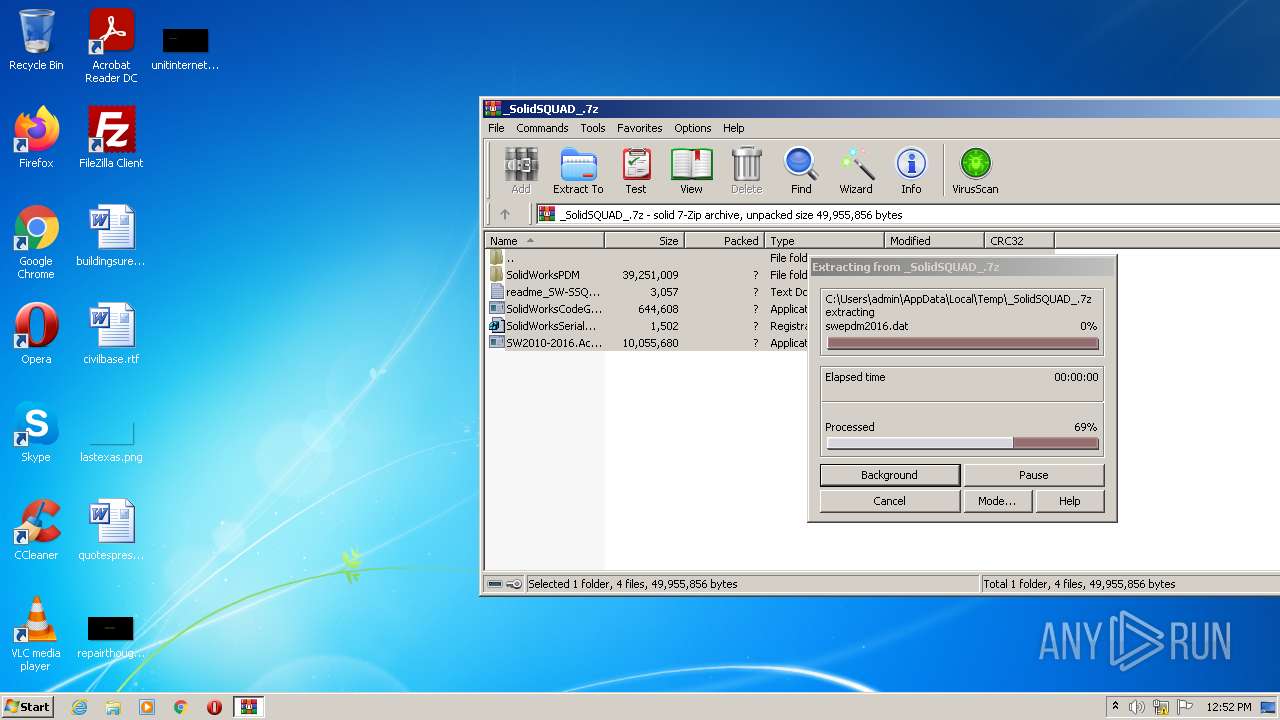Select the SW2010-2016.Ac... application row
Viewport: 1280px width, 720px height.
[x=648, y=343]
